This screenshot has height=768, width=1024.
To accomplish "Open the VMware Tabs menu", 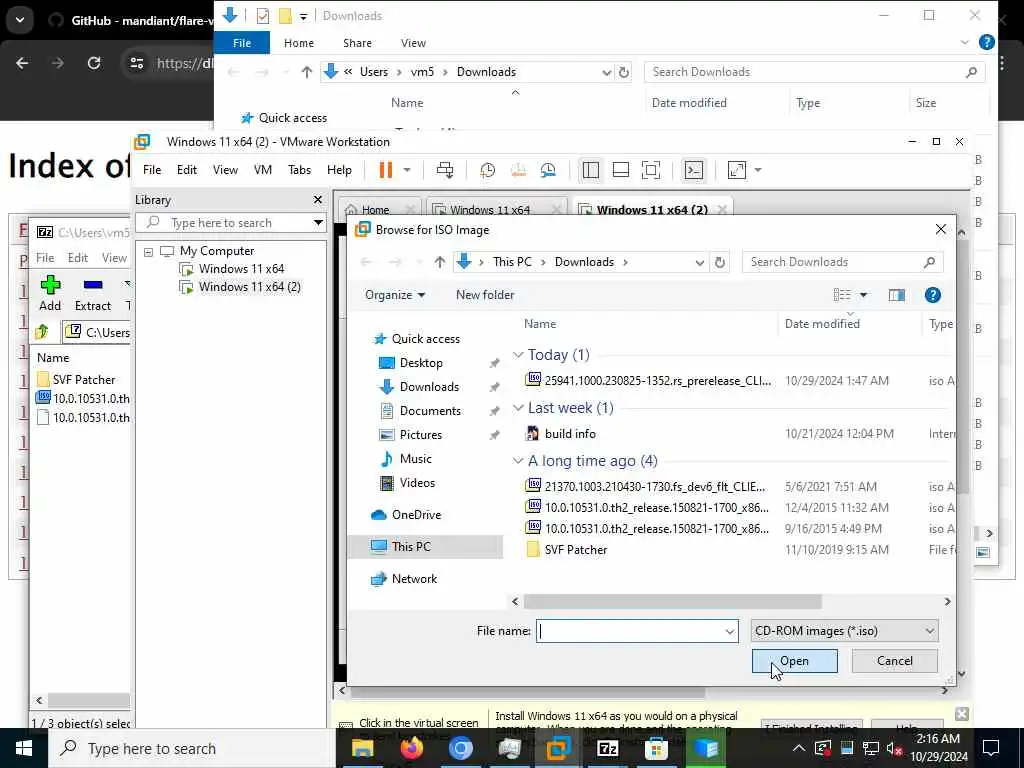I will point(299,170).
